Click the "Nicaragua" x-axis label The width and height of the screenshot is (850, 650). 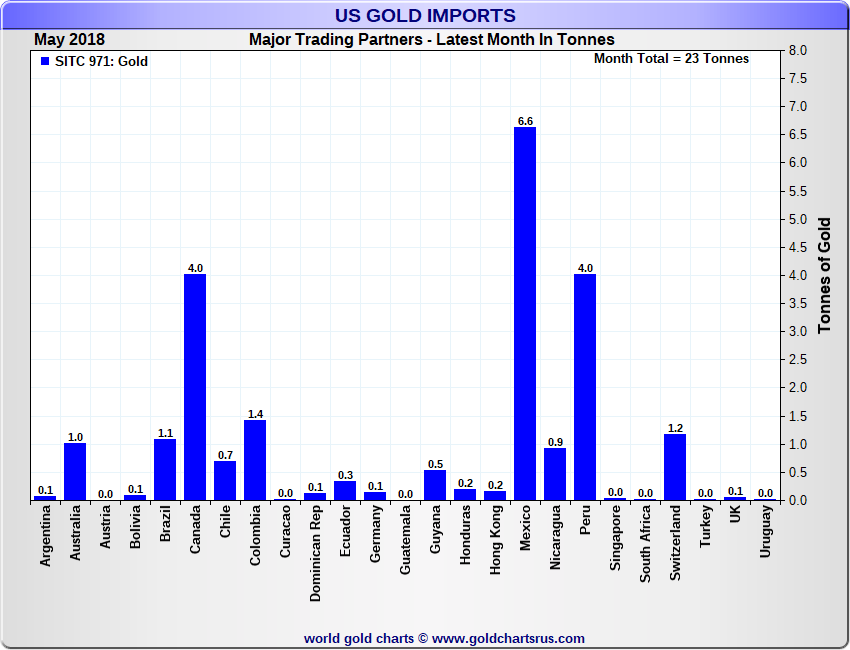pyautogui.click(x=555, y=537)
